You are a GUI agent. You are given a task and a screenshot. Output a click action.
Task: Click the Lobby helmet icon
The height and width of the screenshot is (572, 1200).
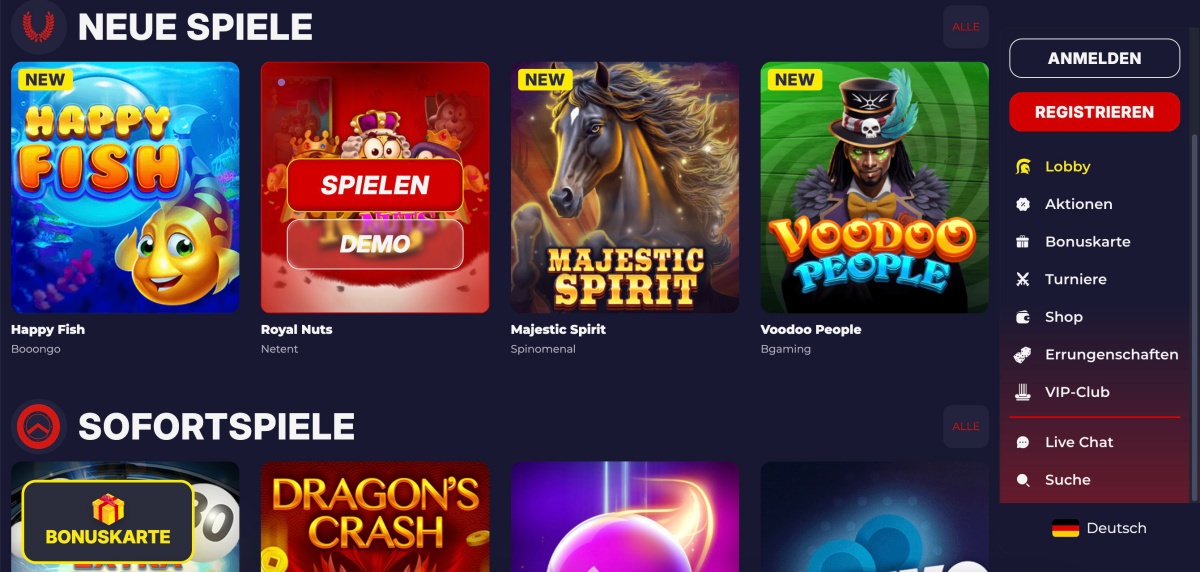coord(1023,167)
